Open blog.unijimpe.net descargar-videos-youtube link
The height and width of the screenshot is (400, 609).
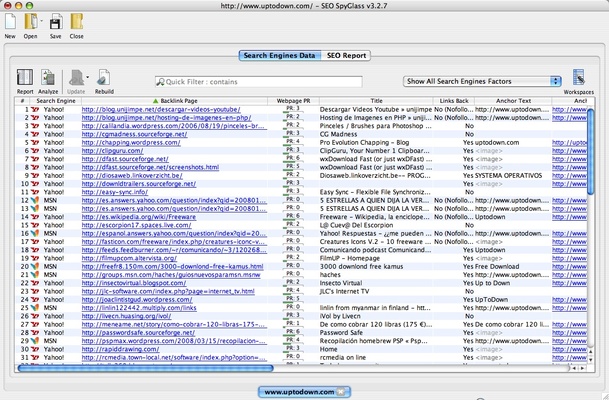click(x=161, y=110)
